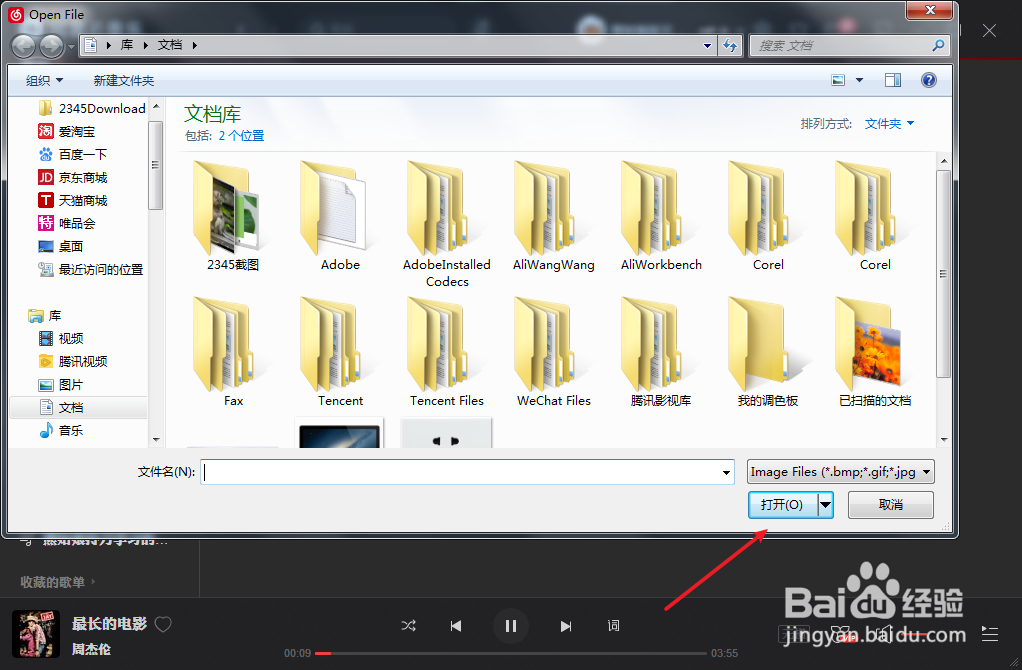Skip to next track

pyautogui.click(x=566, y=626)
